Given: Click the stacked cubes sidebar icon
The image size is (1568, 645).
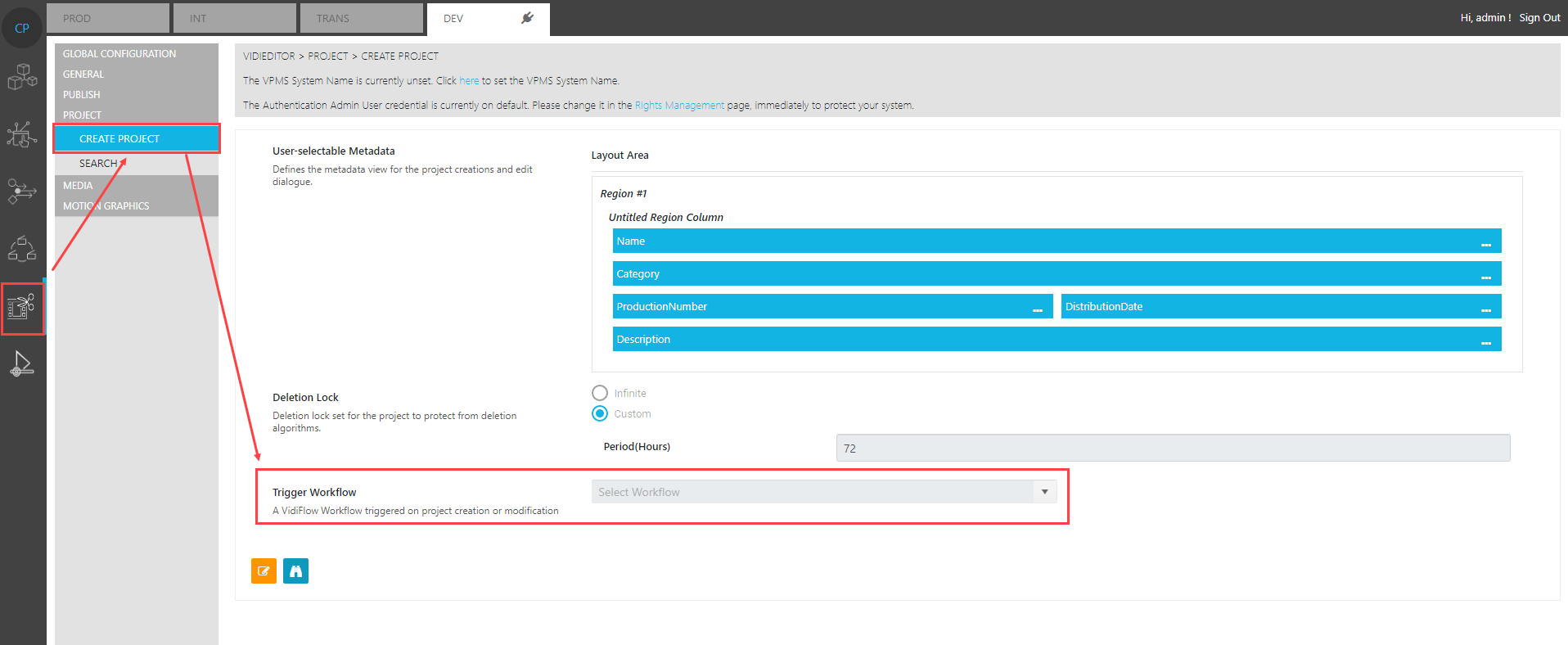Looking at the screenshot, I should click(x=22, y=77).
